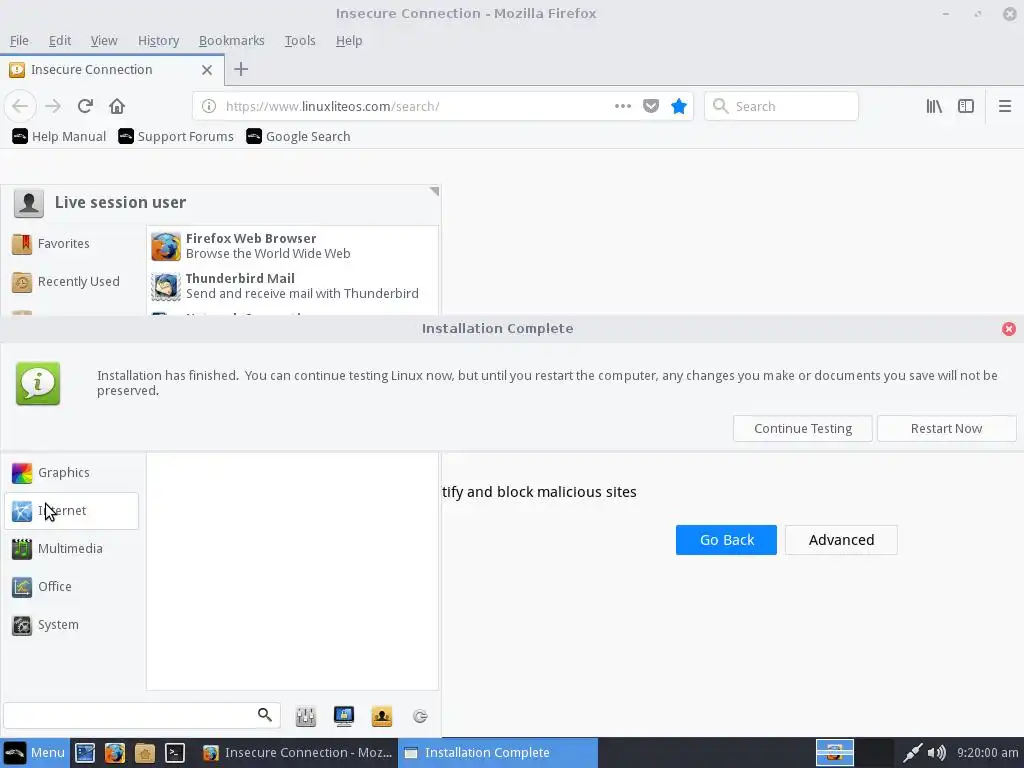
Task: Close the Insecure Connection tab
Action: 207,70
